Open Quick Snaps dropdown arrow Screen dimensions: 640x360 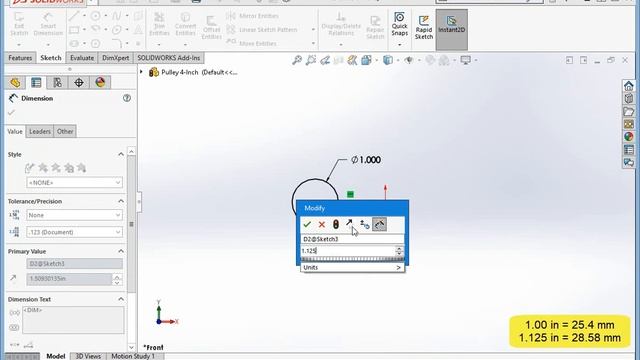[400, 44]
